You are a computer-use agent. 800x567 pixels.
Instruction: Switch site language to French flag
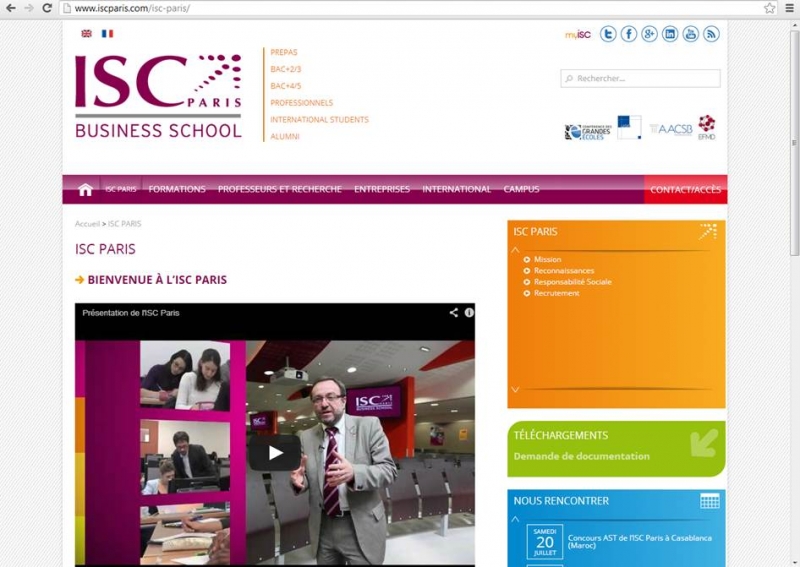point(107,33)
